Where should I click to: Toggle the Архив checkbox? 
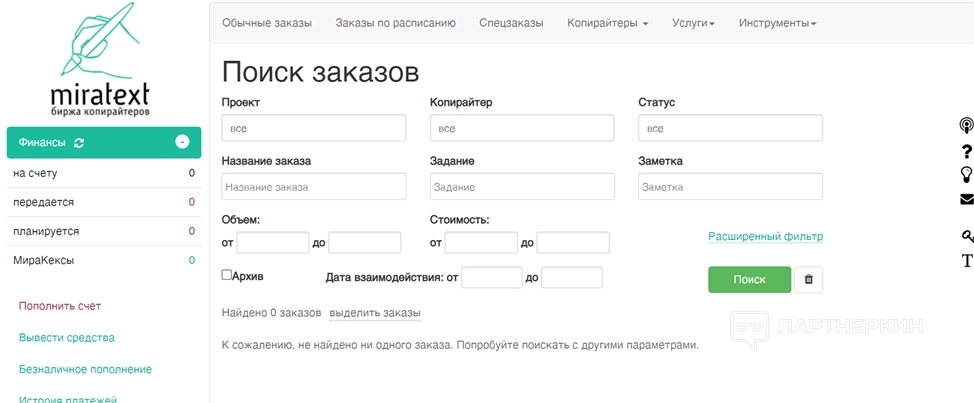click(x=227, y=275)
